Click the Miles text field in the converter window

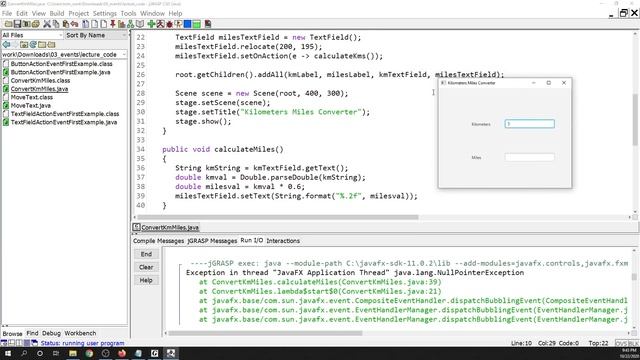529,157
